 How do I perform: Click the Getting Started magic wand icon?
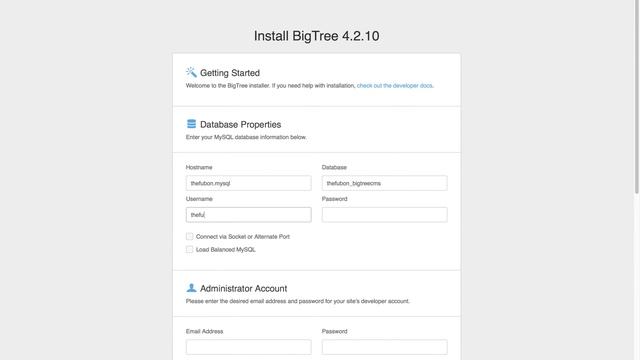[191, 72]
